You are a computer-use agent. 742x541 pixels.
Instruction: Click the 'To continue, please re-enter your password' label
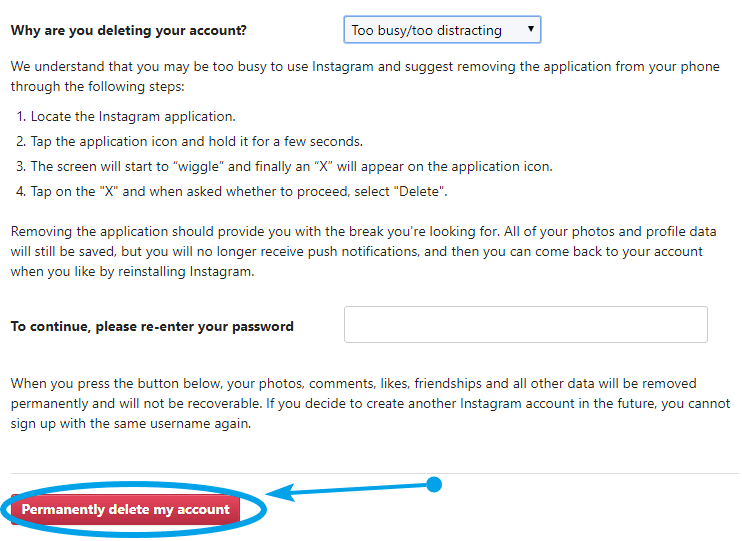pyautogui.click(x=152, y=326)
